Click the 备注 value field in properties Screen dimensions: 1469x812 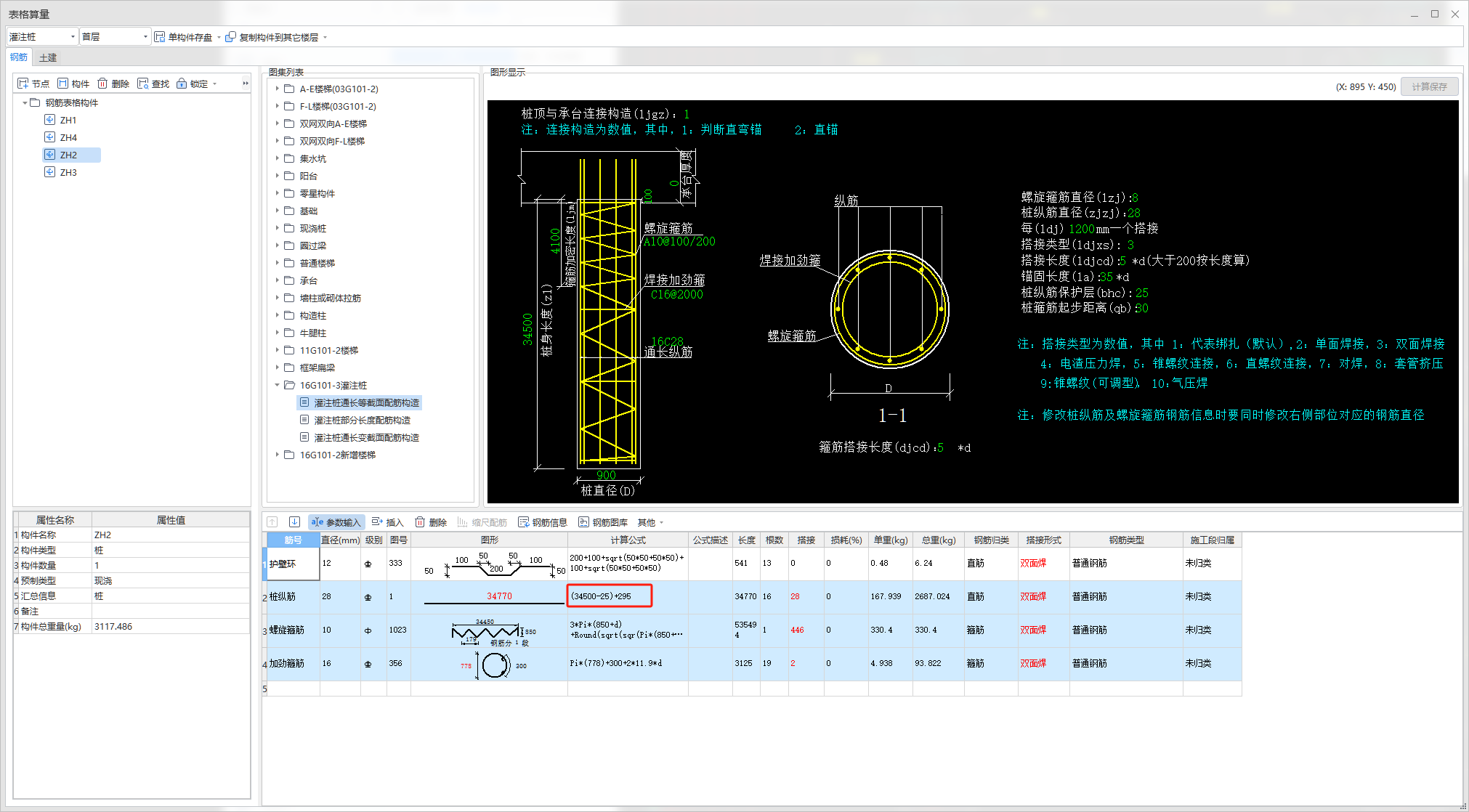click(171, 611)
